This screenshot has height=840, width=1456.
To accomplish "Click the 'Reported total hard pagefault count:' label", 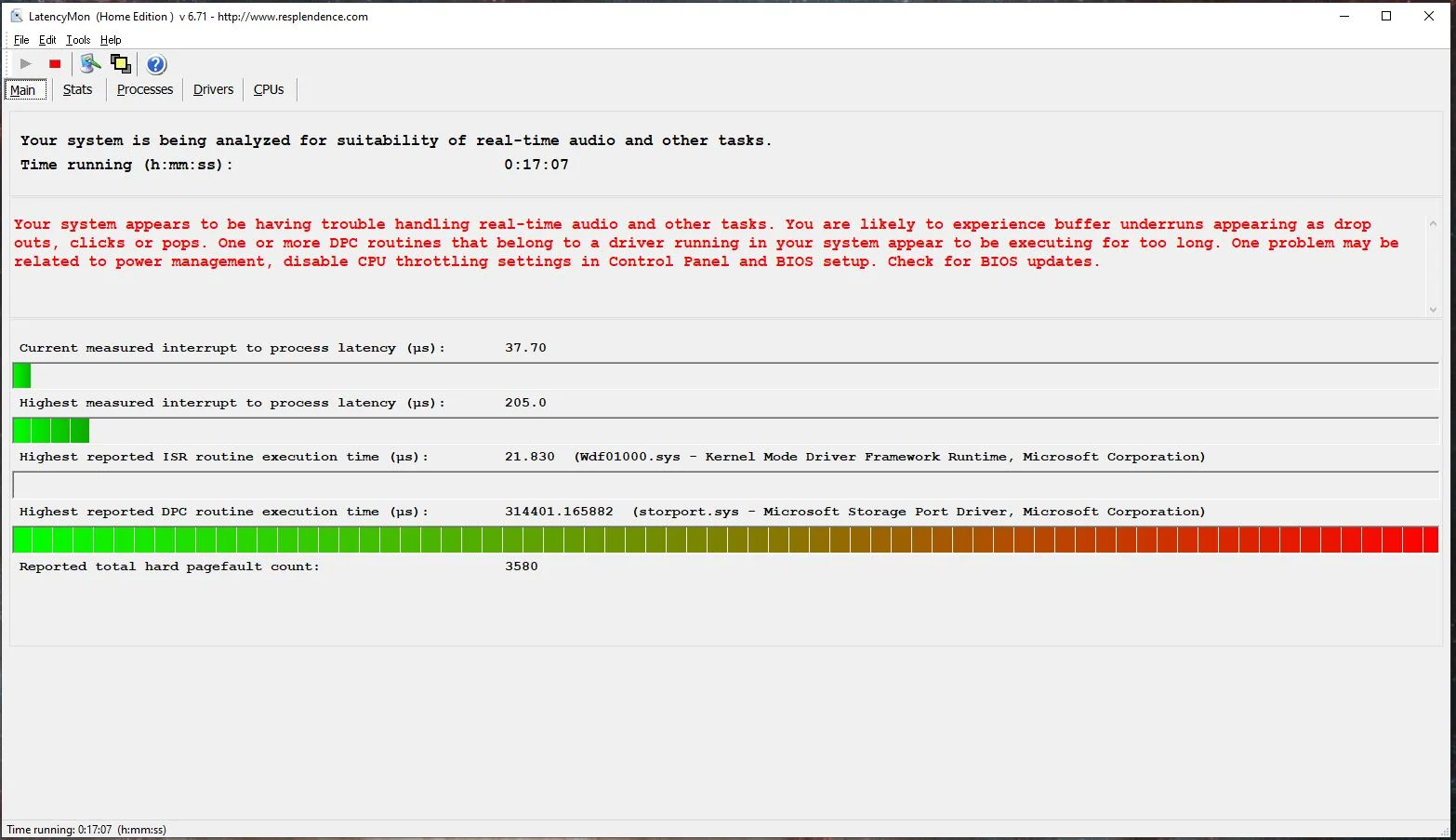I will (x=169, y=567).
